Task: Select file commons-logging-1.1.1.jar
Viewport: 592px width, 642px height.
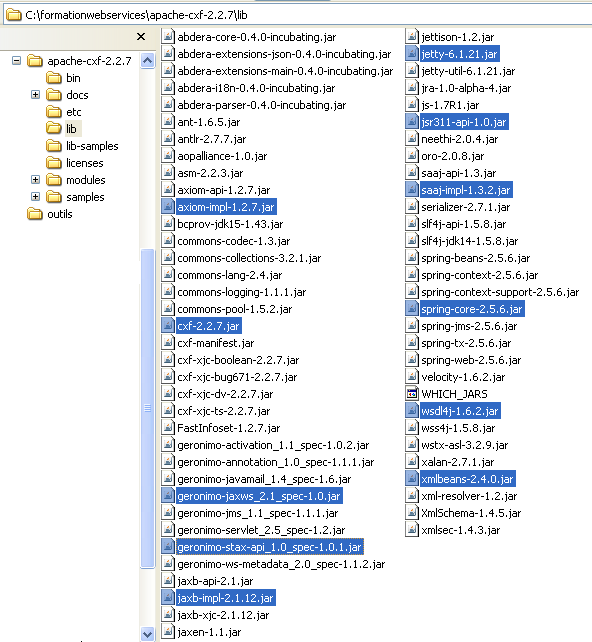Action: coord(242,292)
